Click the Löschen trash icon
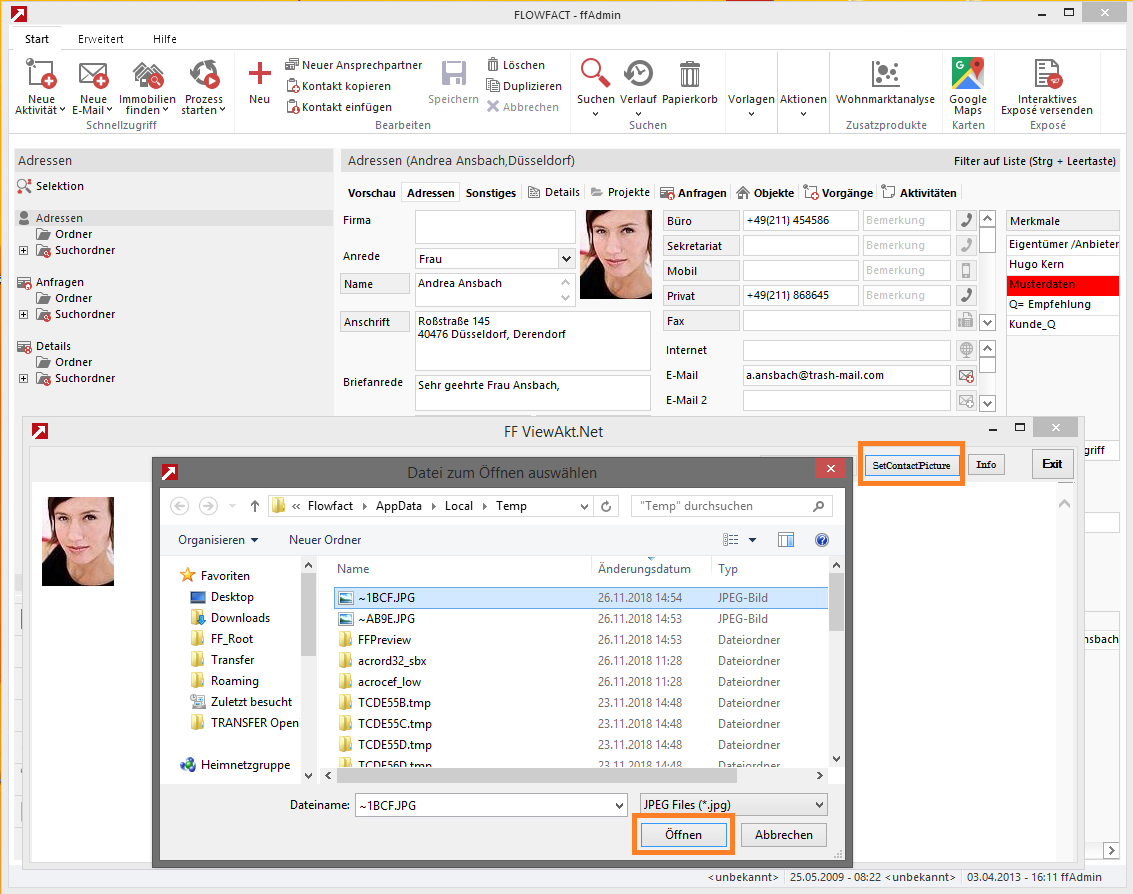This screenshot has height=894, width=1133. click(493, 64)
